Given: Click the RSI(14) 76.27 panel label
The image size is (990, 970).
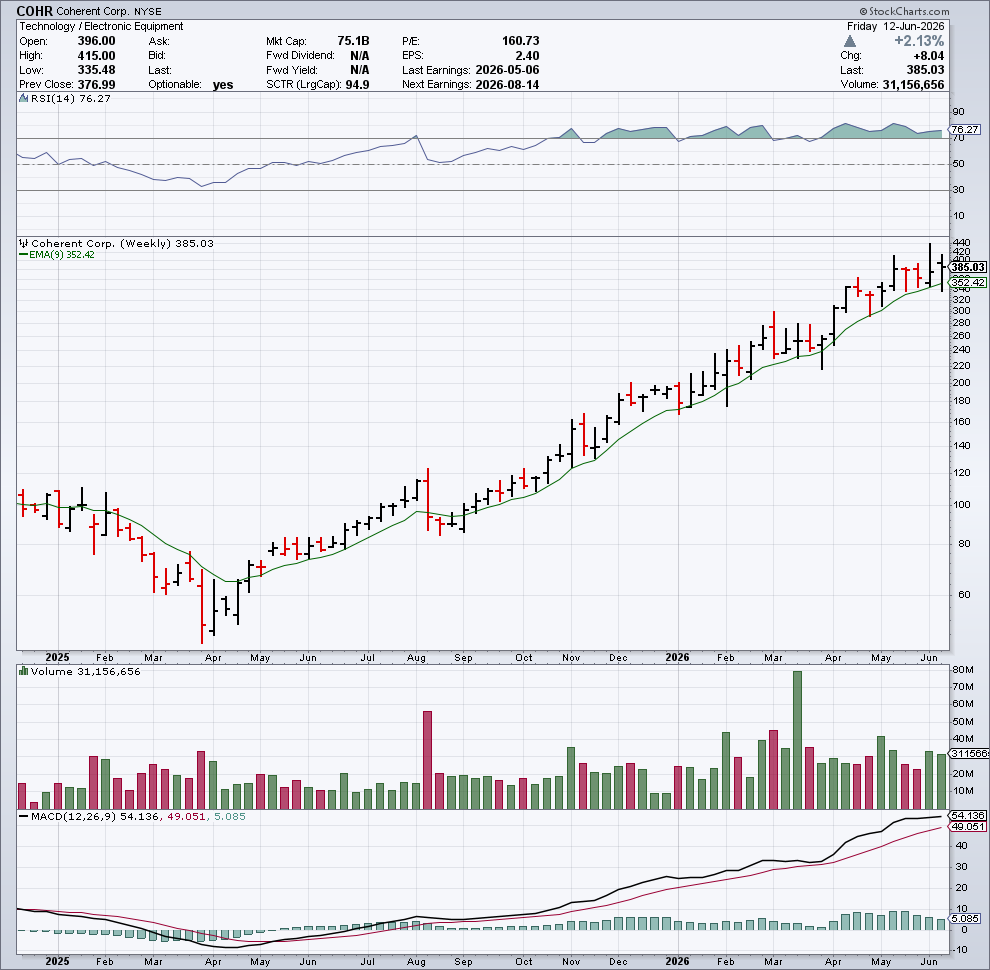Looking at the screenshot, I should click(x=71, y=99).
